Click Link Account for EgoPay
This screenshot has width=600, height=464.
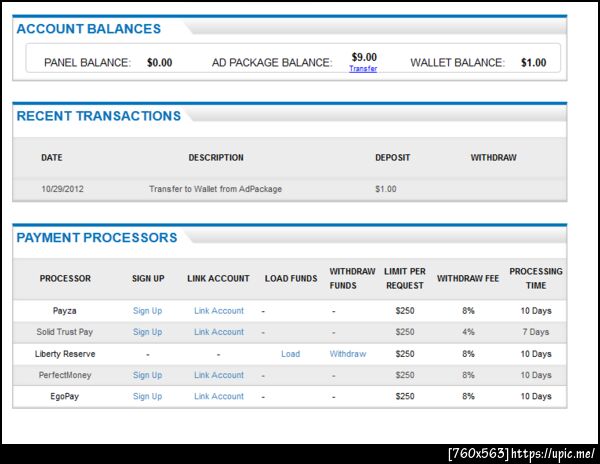(219, 396)
